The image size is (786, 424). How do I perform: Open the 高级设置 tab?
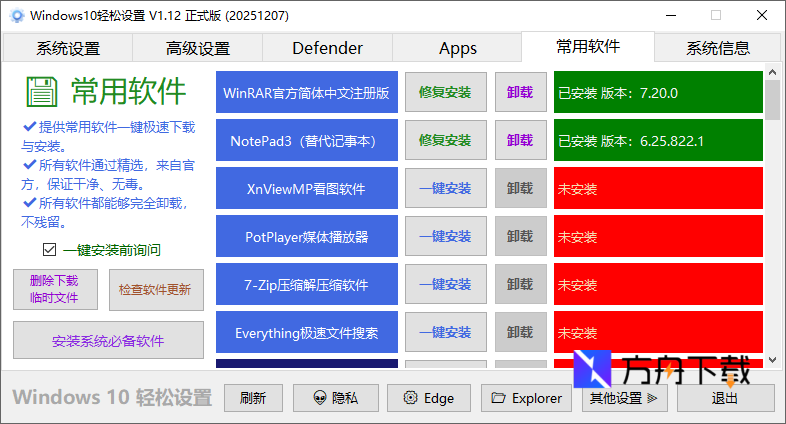coord(198,48)
